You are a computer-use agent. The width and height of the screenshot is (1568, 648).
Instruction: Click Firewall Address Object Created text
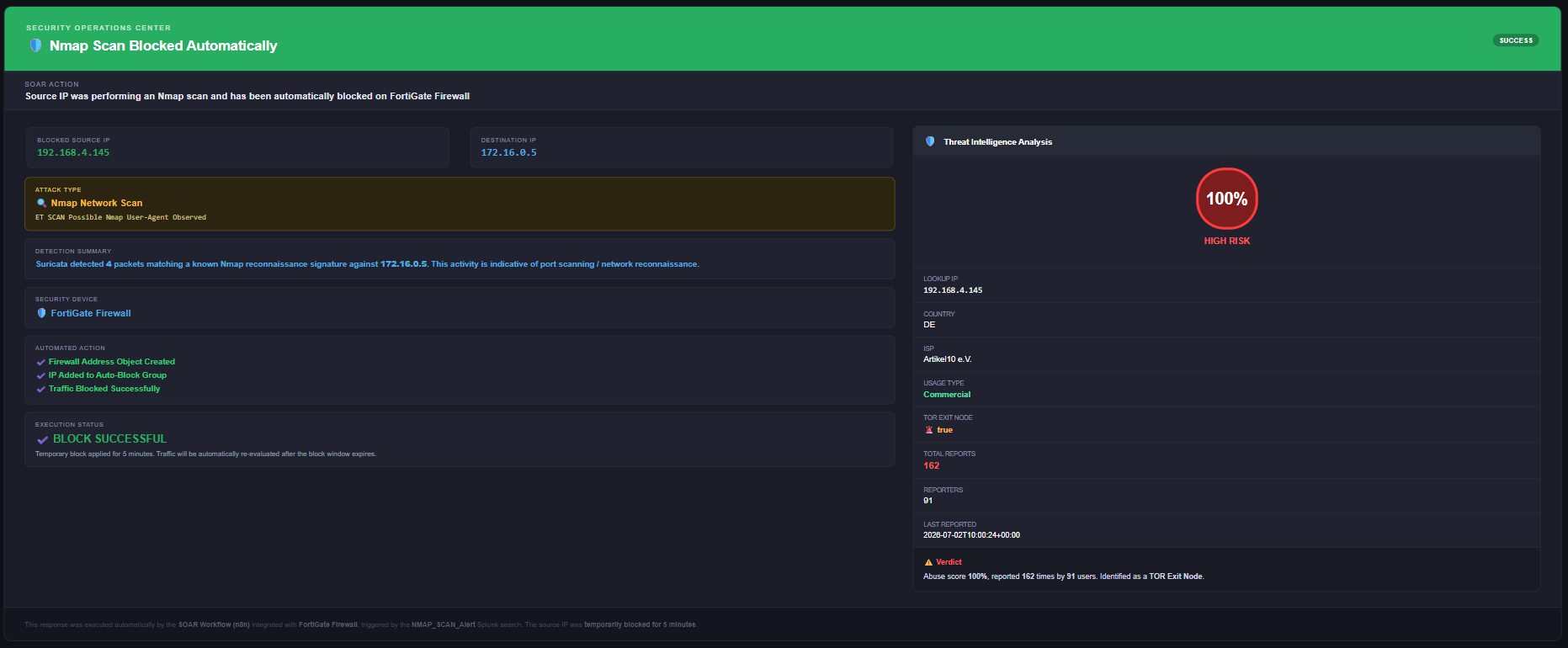pyautogui.click(x=112, y=362)
